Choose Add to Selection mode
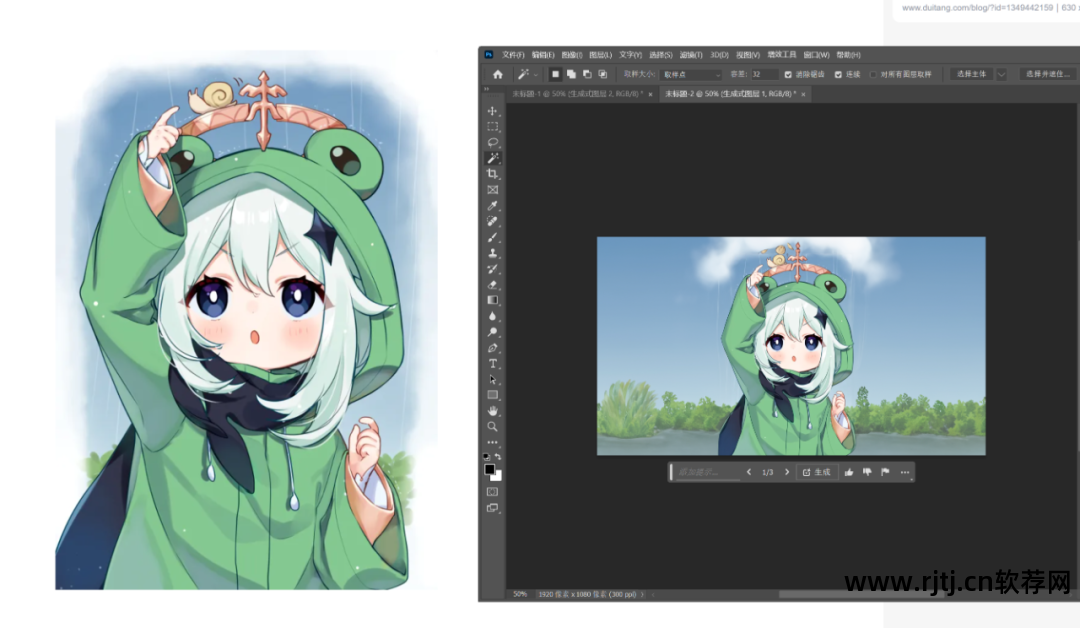 tap(571, 74)
